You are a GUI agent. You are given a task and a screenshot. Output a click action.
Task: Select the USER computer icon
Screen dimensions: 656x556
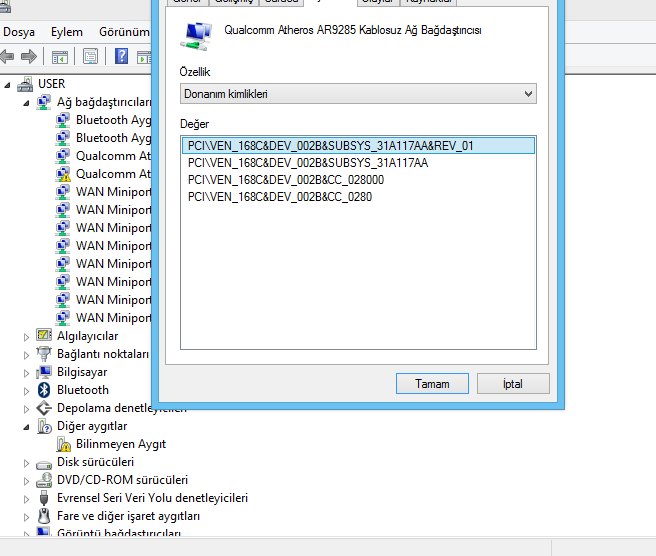coord(25,84)
